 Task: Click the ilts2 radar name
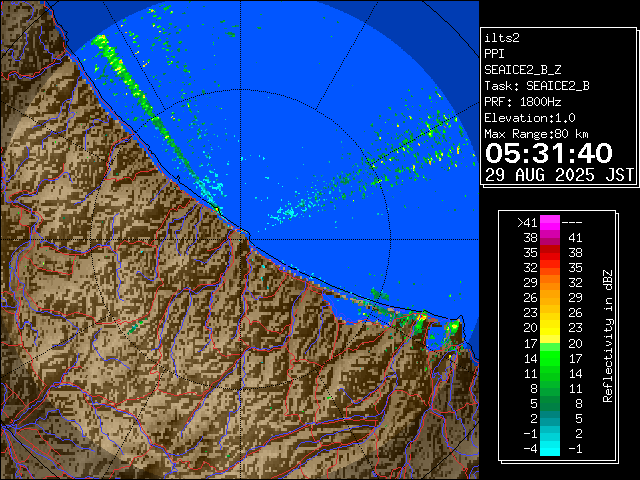pos(501,37)
